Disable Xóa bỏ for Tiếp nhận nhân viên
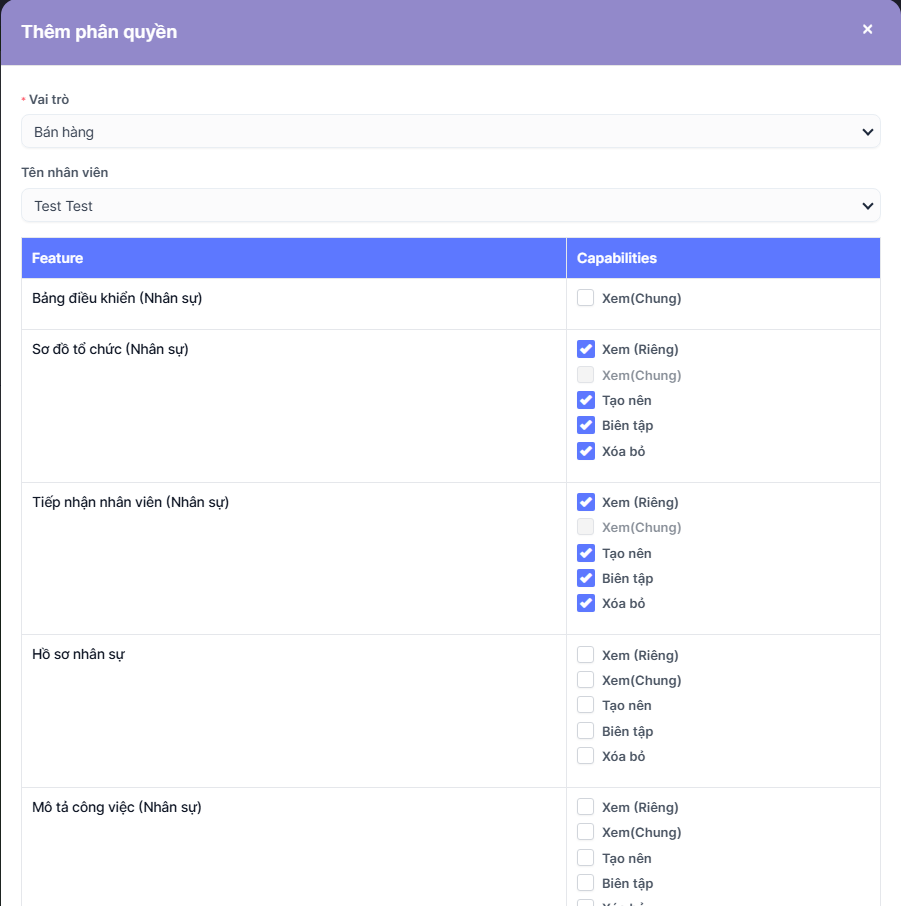The height and width of the screenshot is (906, 901). [x=586, y=603]
